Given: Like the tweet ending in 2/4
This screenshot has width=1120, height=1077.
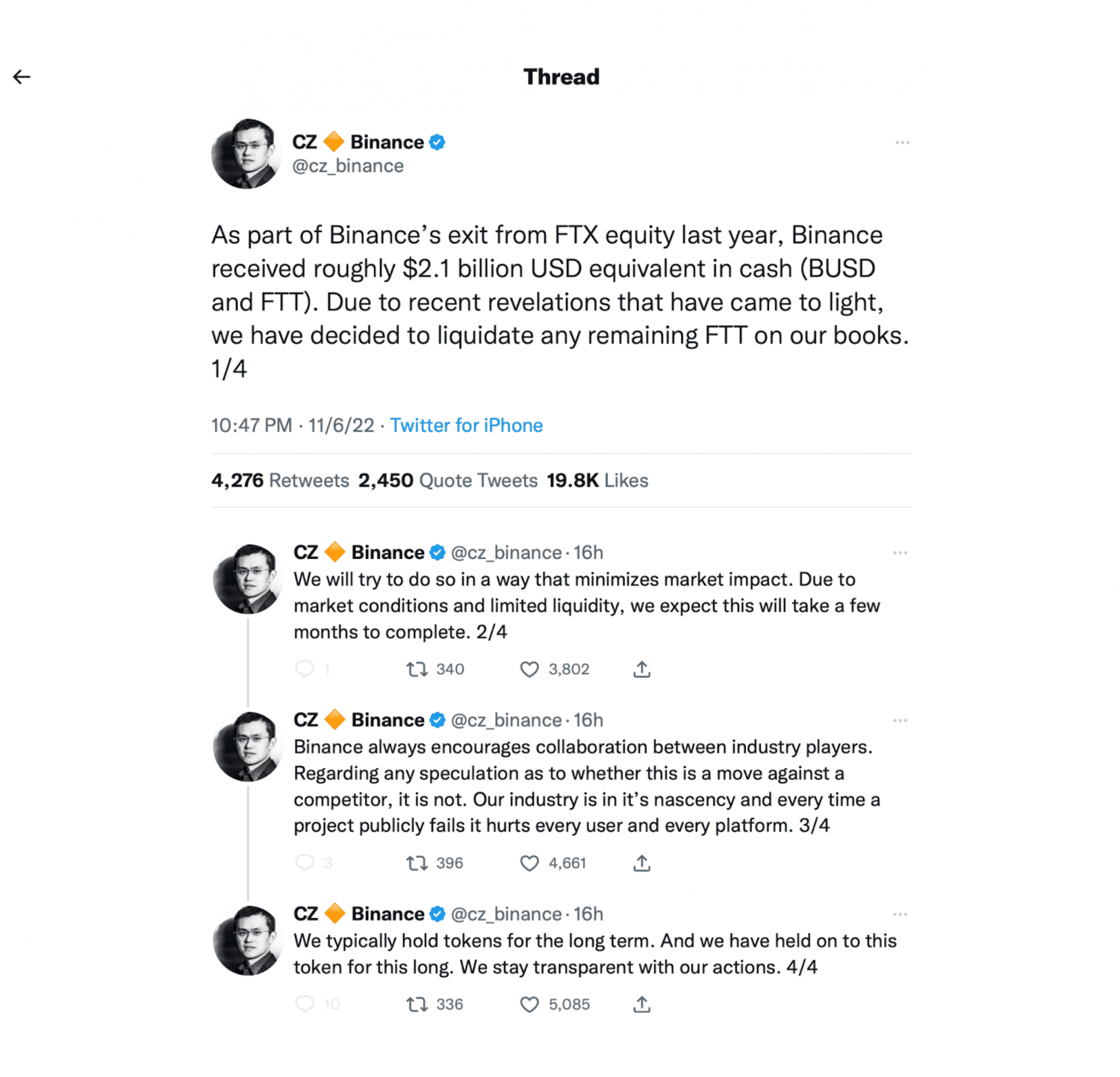Looking at the screenshot, I should [x=529, y=669].
